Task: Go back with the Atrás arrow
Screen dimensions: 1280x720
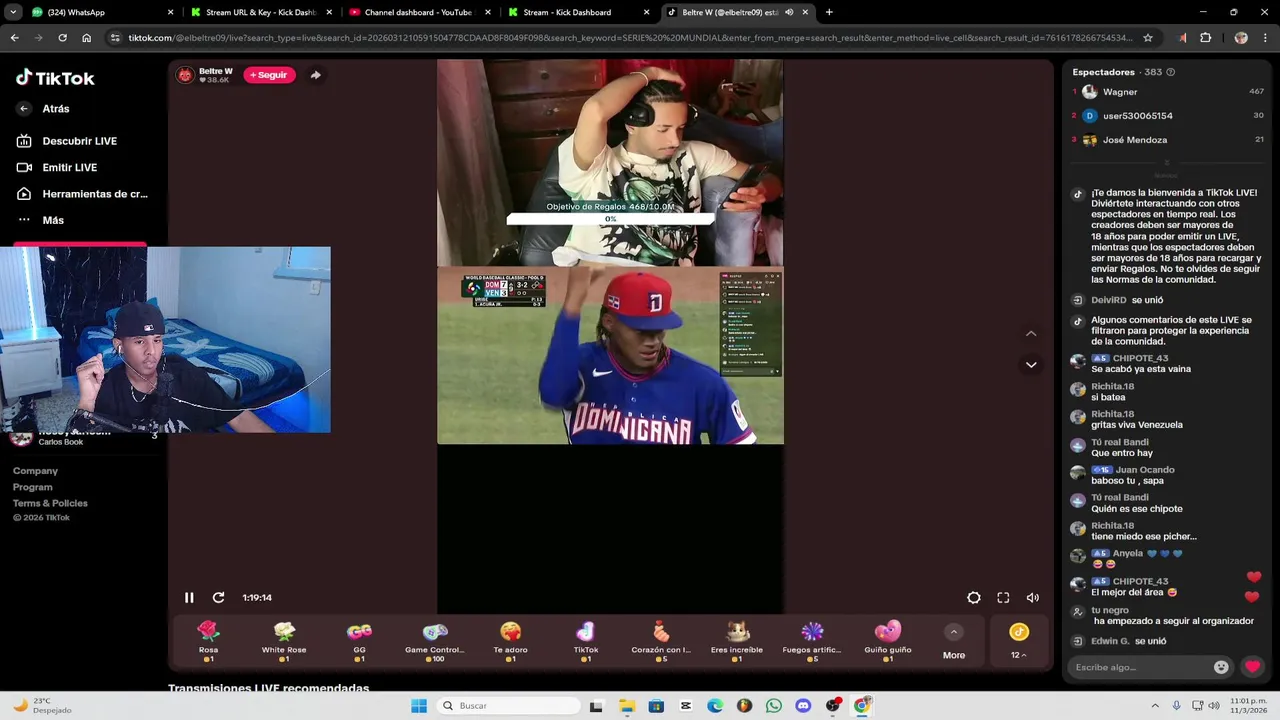Action: coord(24,109)
